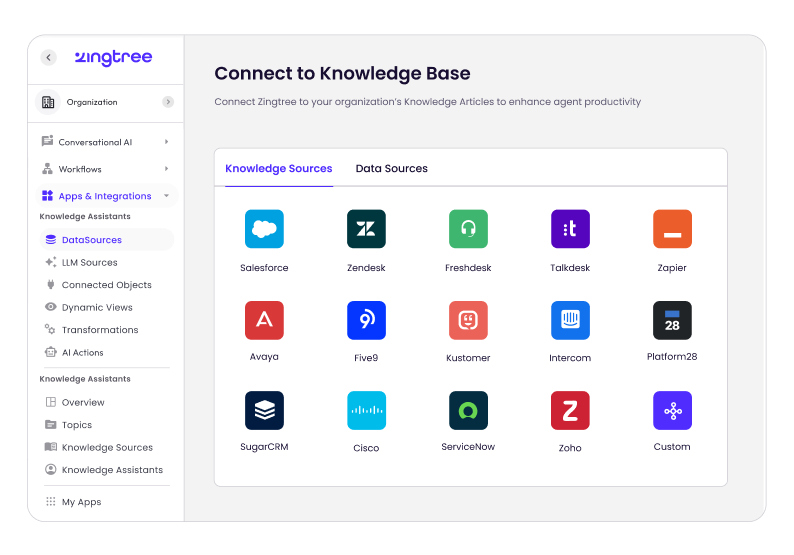
Task: Open the Knowledge Sources sidebar link
Action: click(107, 447)
